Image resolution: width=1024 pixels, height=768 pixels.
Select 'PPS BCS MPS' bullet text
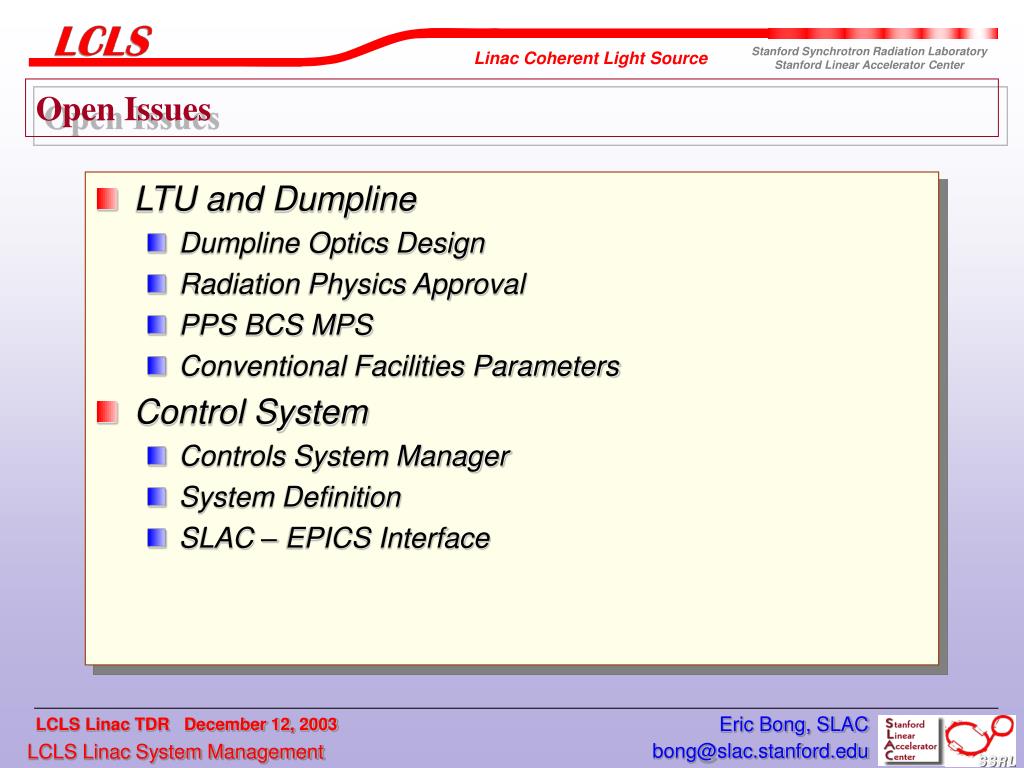coord(277,325)
